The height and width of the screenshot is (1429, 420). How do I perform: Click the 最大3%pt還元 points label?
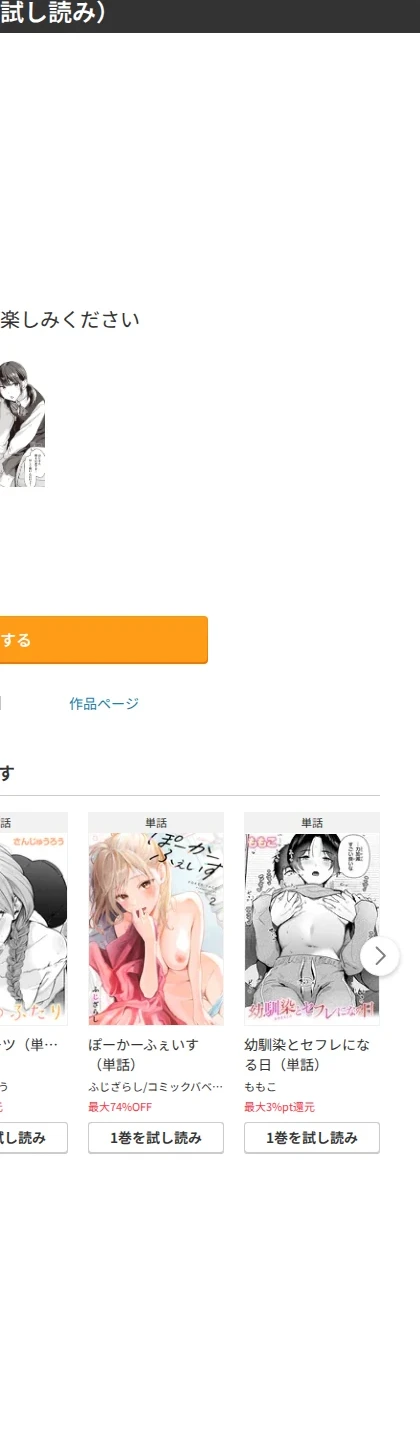tap(279, 1107)
